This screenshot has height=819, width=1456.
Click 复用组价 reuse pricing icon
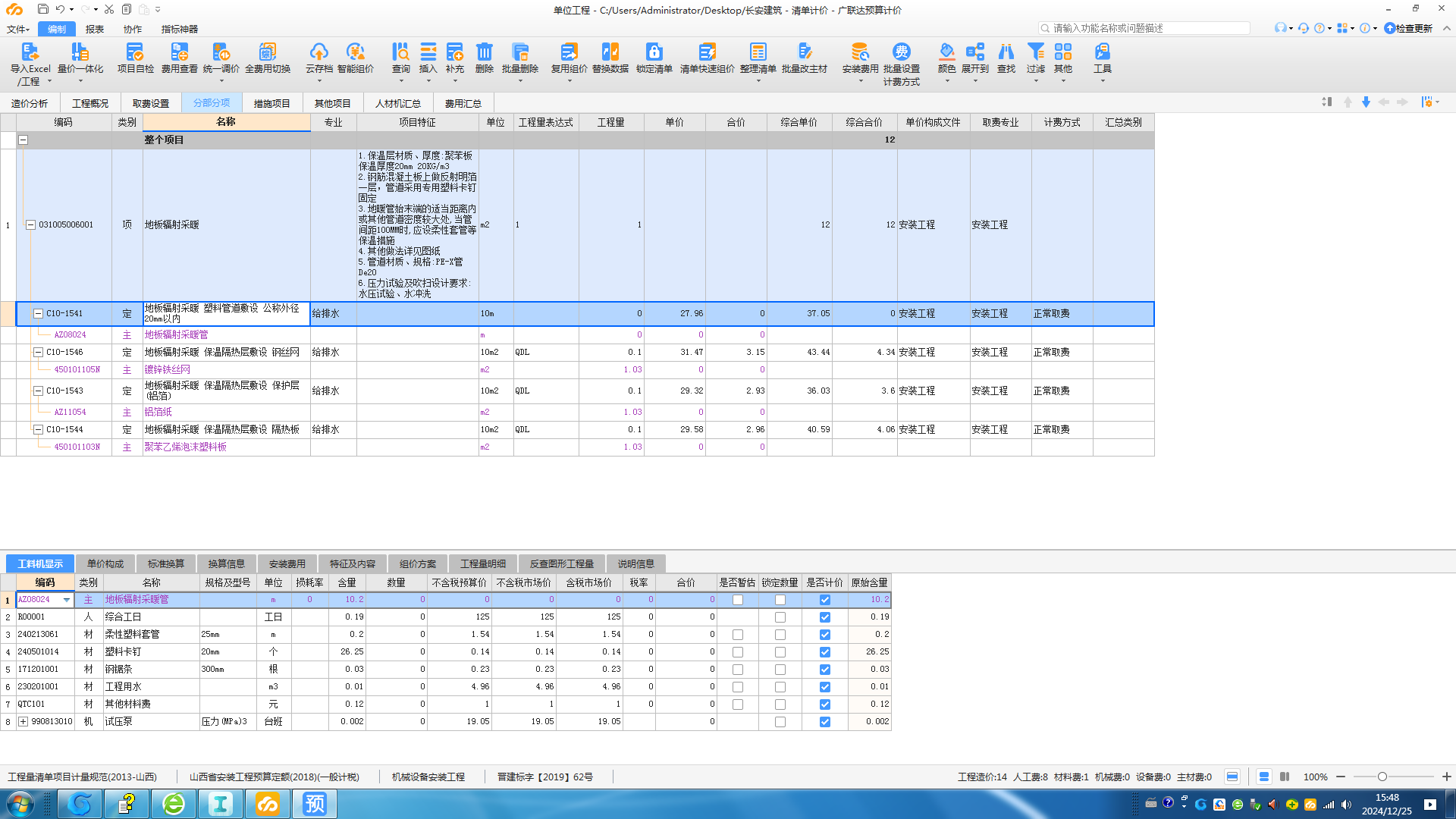coord(569,52)
